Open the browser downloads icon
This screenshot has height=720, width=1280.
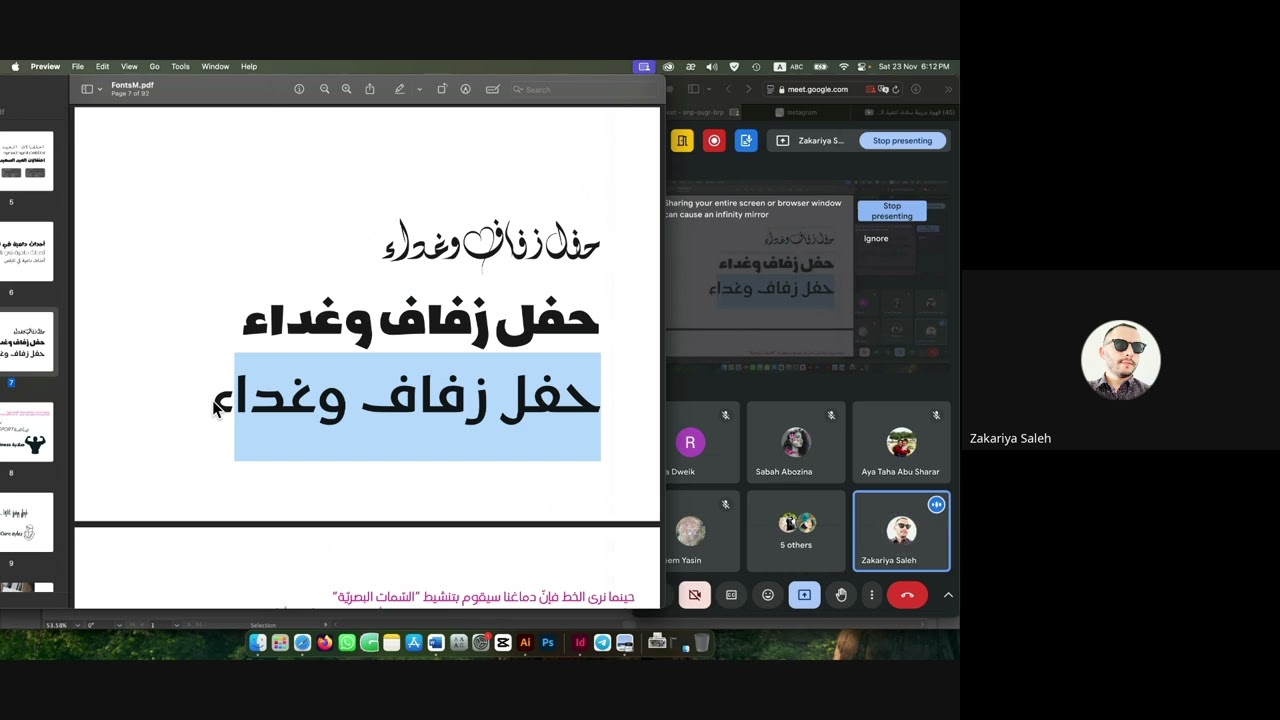click(916, 89)
